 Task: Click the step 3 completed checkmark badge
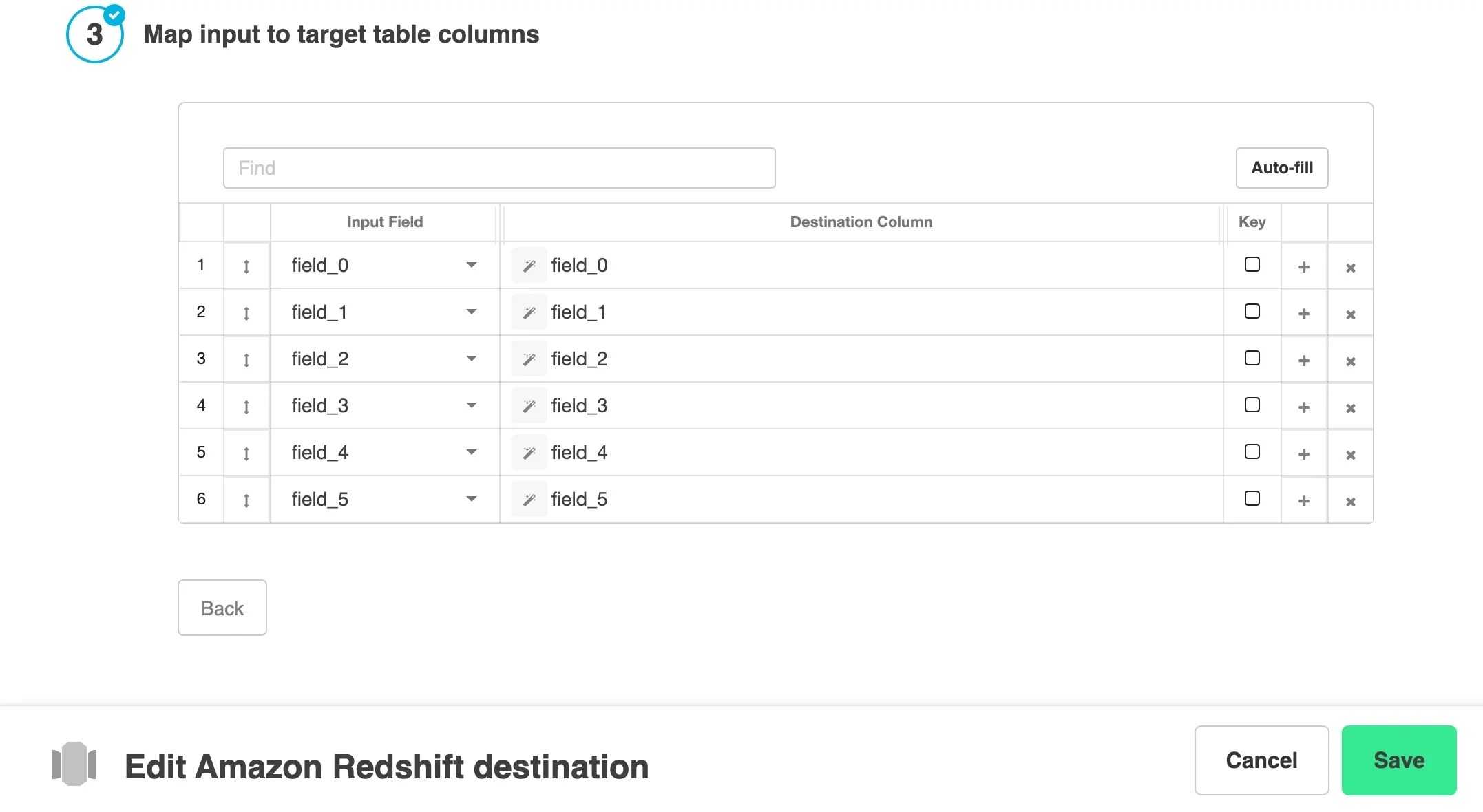(x=114, y=14)
